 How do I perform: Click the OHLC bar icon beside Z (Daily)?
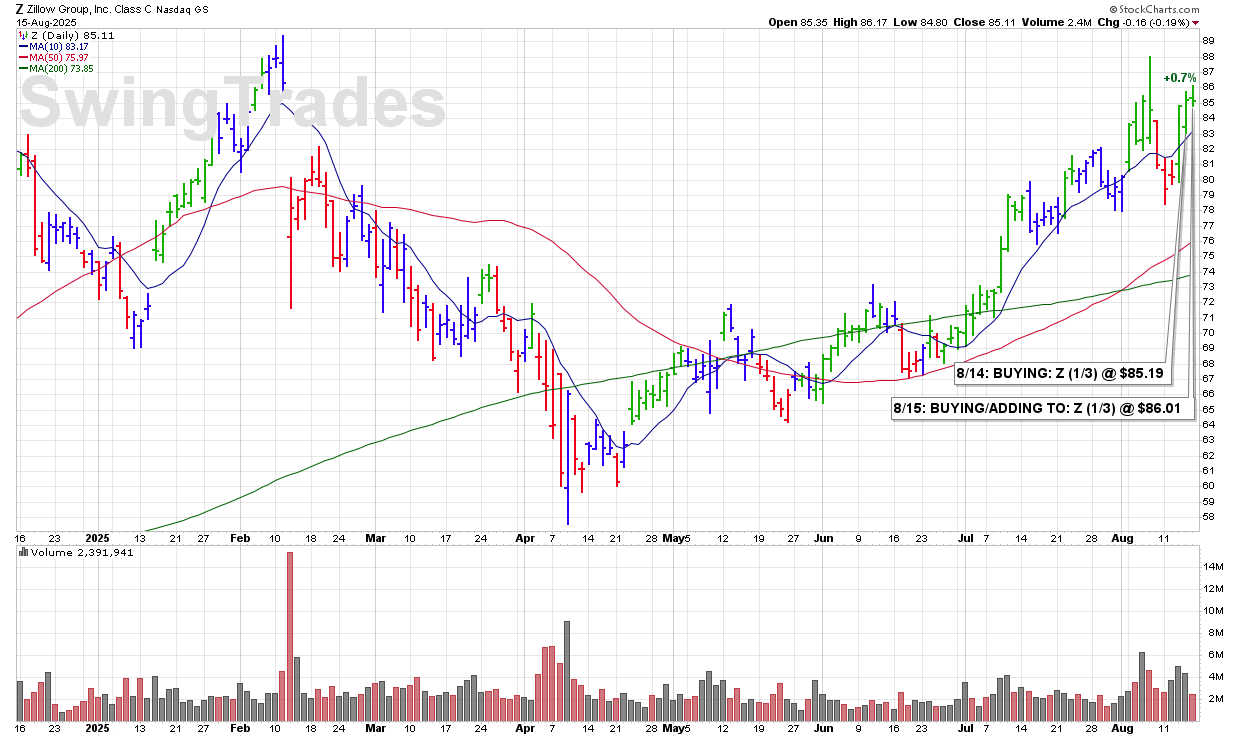(x=22, y=36)
